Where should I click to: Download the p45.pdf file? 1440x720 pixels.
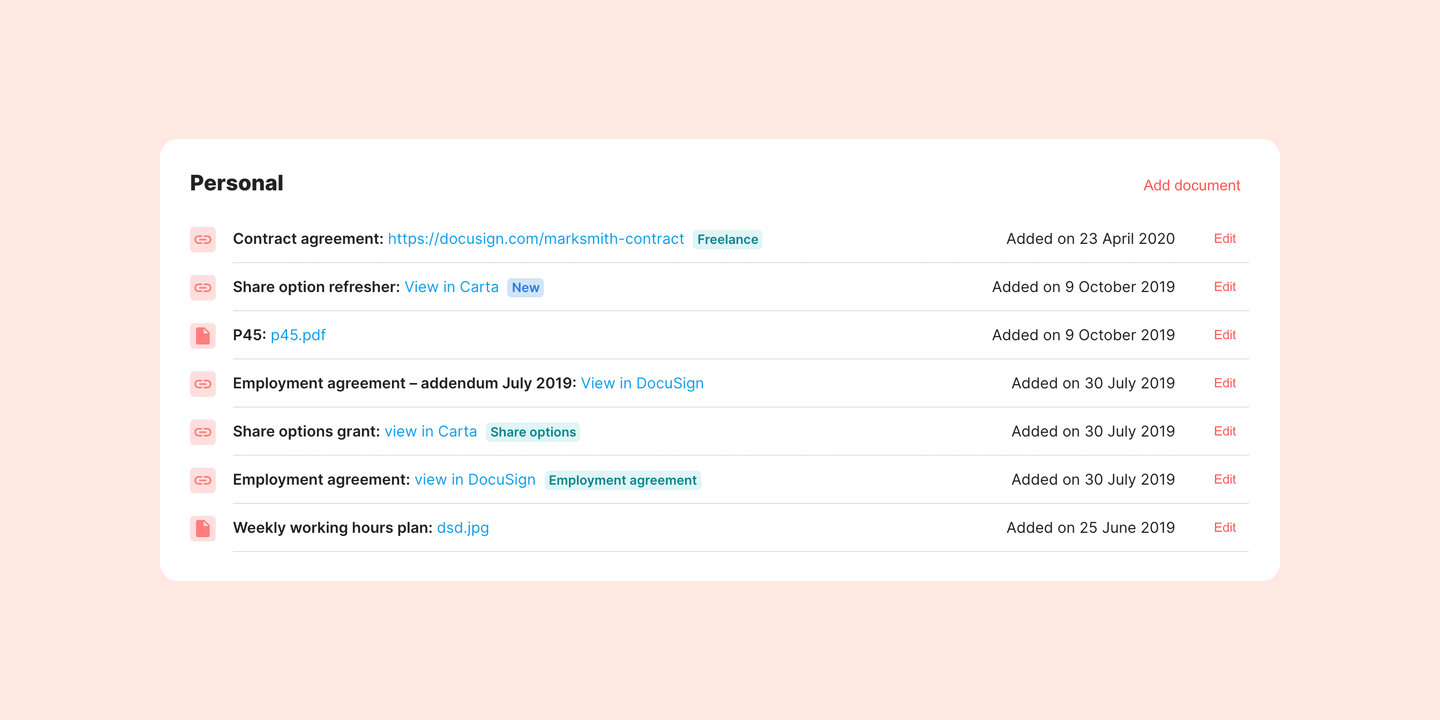tap(298, 335)
